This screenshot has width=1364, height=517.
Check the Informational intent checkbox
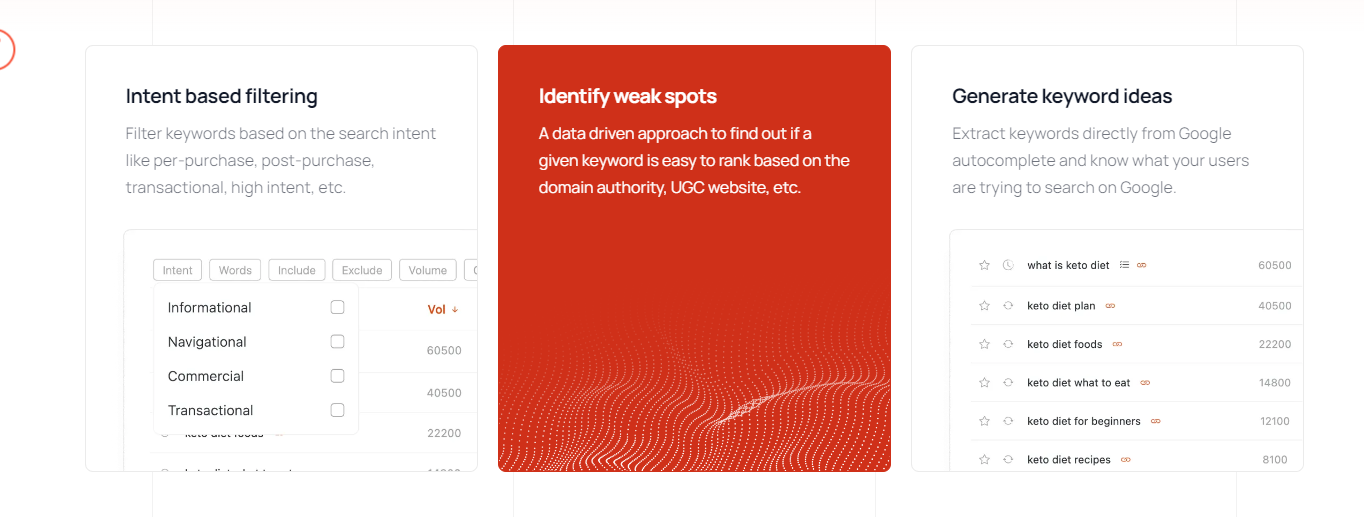pyautogui.click(x=337, y=308)
